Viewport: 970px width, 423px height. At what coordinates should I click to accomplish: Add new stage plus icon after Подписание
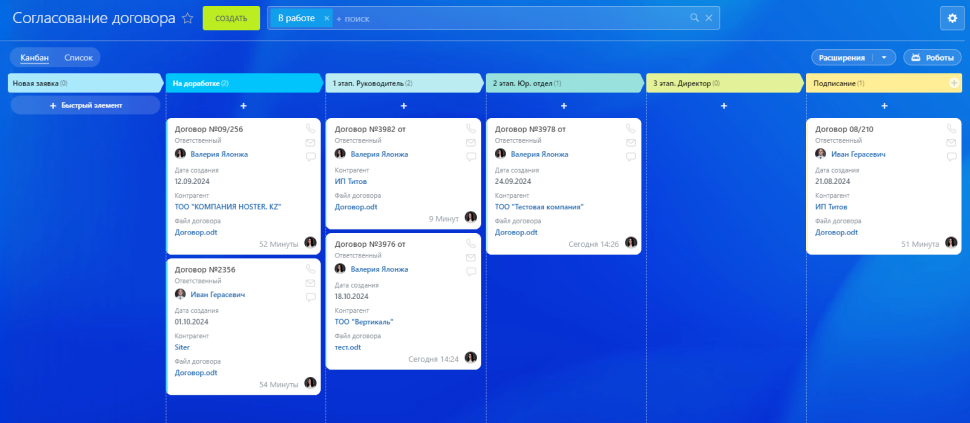click(954, 83)
